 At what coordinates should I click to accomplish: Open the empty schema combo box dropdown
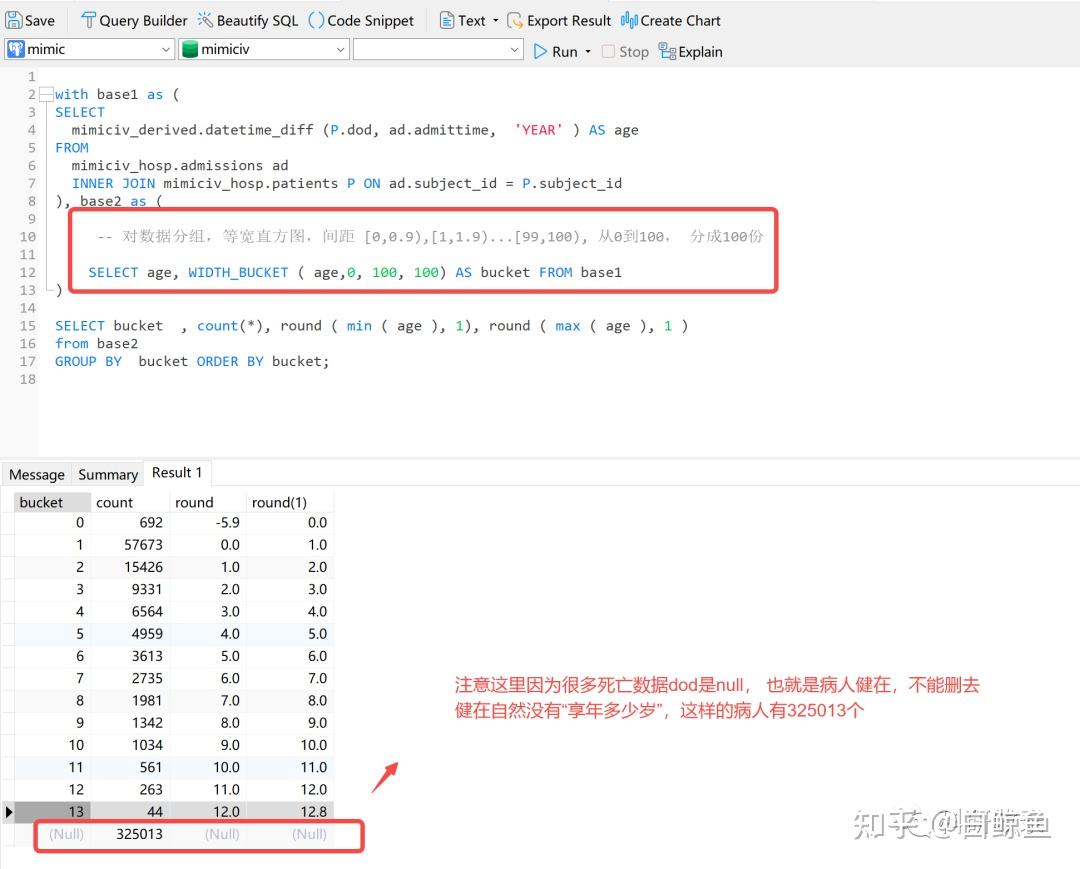pos(514,48)
